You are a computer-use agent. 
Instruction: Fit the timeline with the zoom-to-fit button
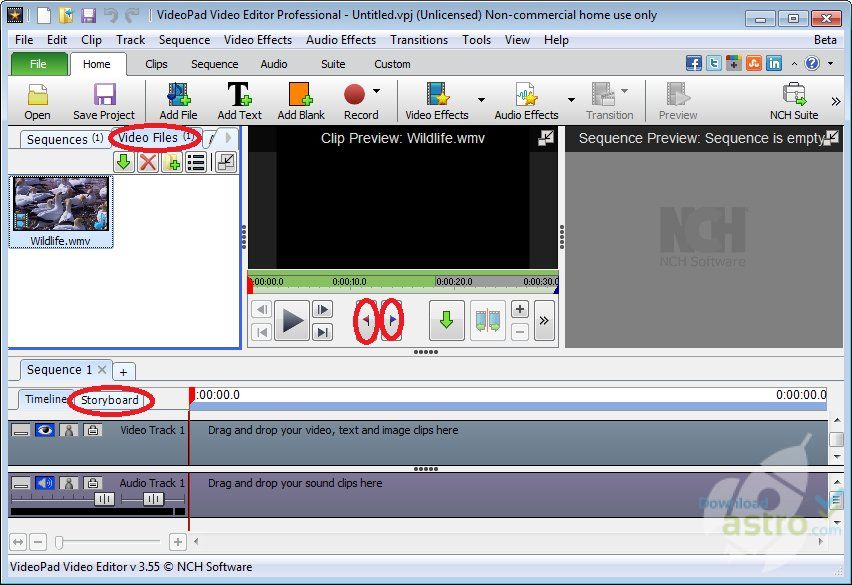pyautogui.click(x=18, y=542)
